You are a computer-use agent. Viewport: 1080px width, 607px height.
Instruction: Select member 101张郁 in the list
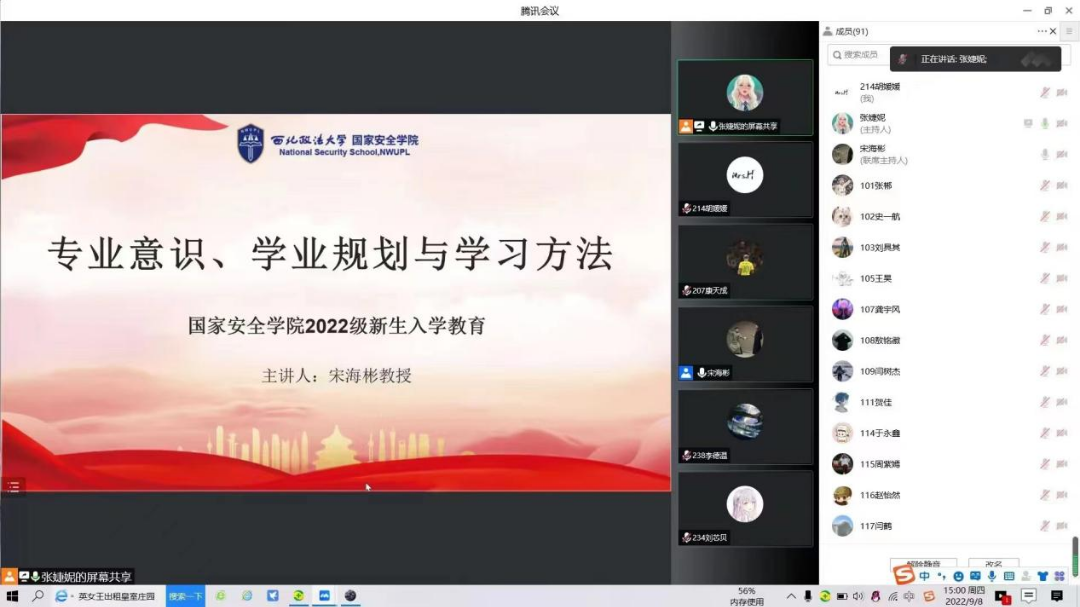(x=875, y=185)
